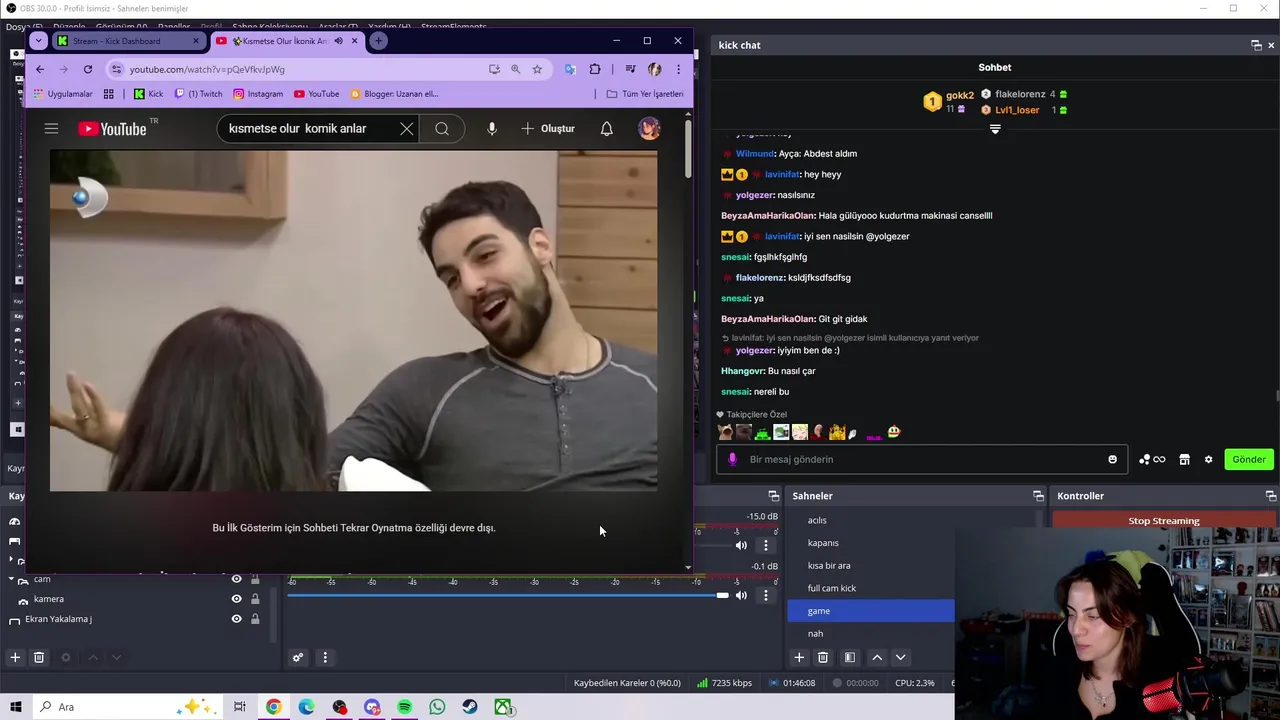This screenshot has width=1280, height=720.
Task: Open advanced audio properties gear icon
Action: (297, 657)
